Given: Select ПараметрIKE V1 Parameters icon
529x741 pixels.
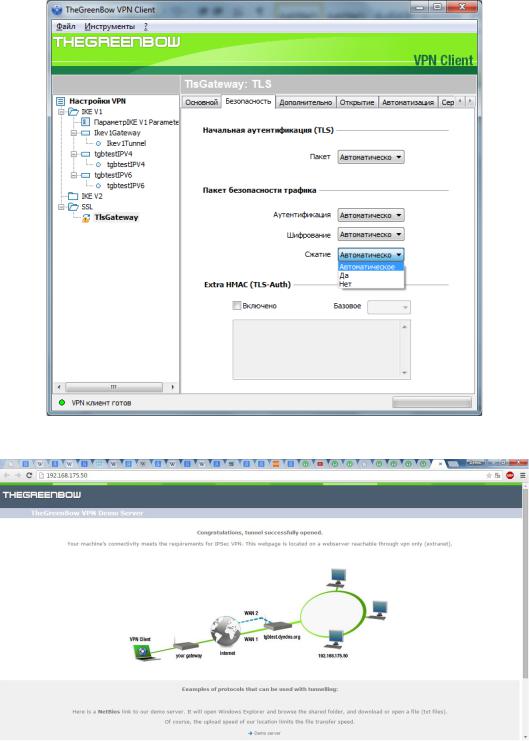Looking at the screenshot, I should click(x=86, y=122).
